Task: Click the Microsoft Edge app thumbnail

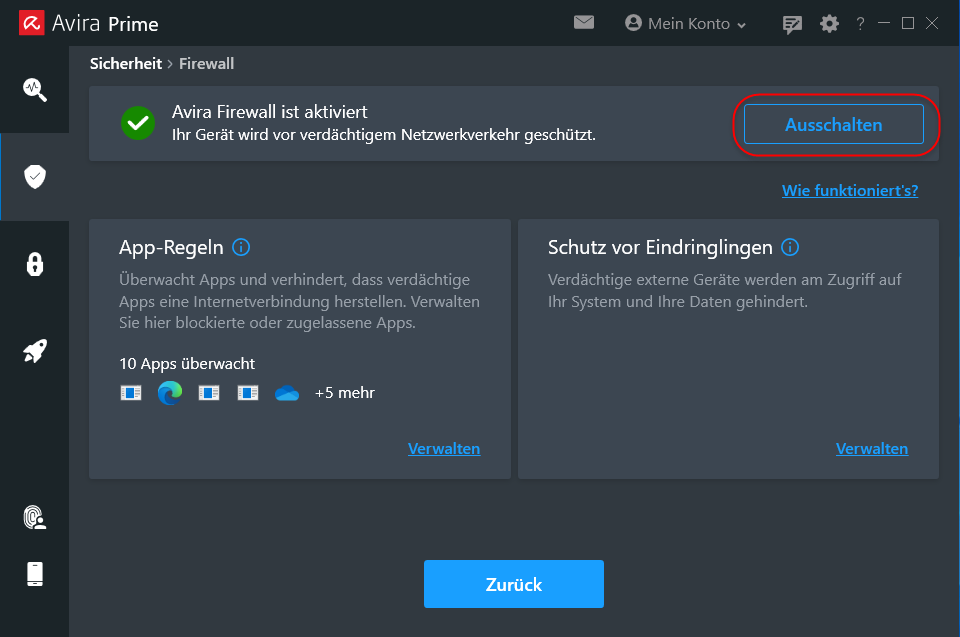Action: 169,392
